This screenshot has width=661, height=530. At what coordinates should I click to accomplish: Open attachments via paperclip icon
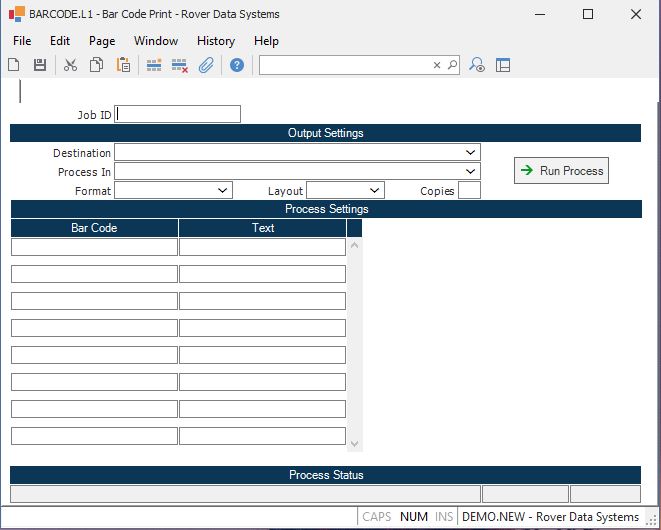206,65
